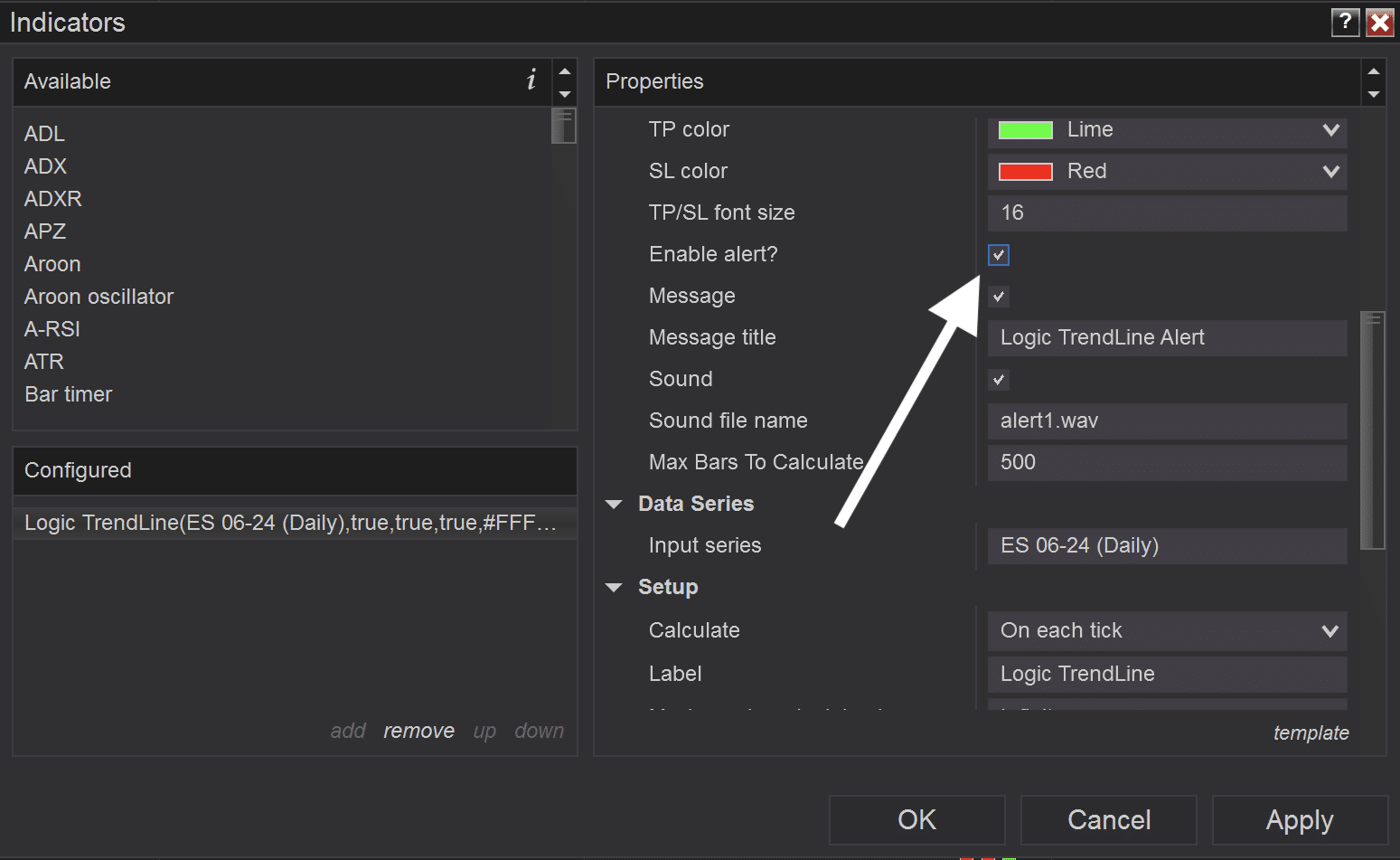1400x860 pixels.
Task: Click the remove link
Action: tap(418, 731)
